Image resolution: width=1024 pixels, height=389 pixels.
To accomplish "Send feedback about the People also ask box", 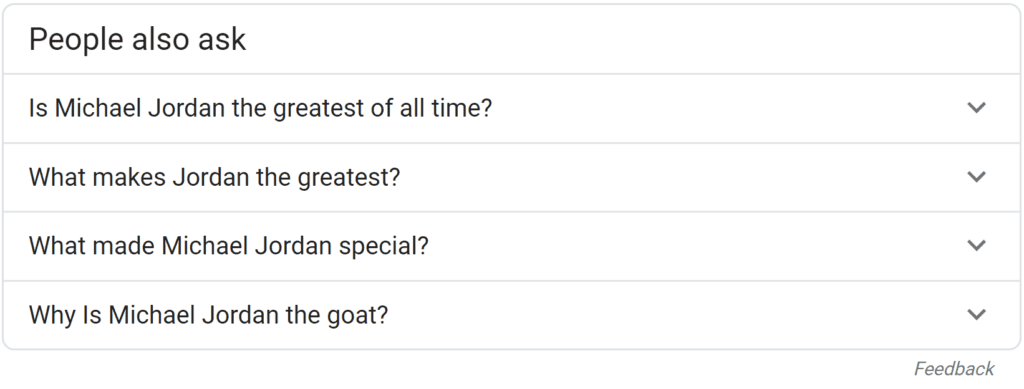I will pyautogui.click(x=953, y=369).
